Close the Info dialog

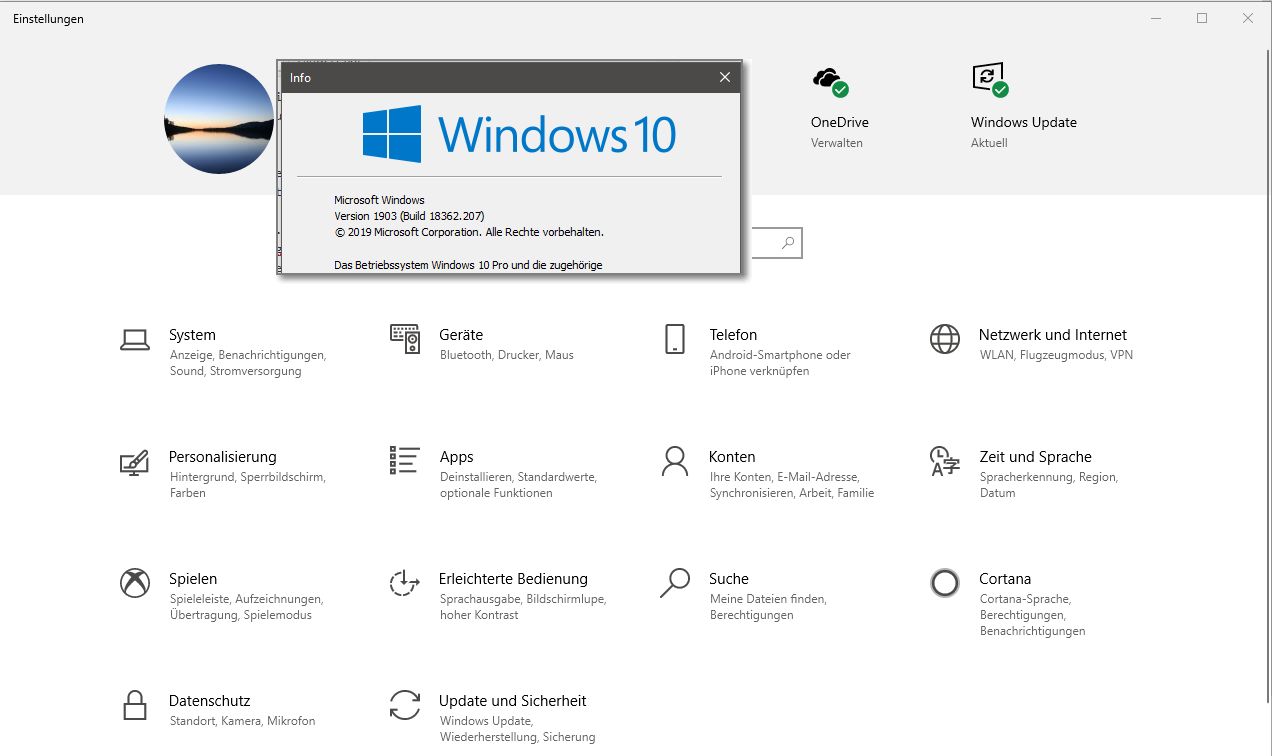click(x=725, y=77)
